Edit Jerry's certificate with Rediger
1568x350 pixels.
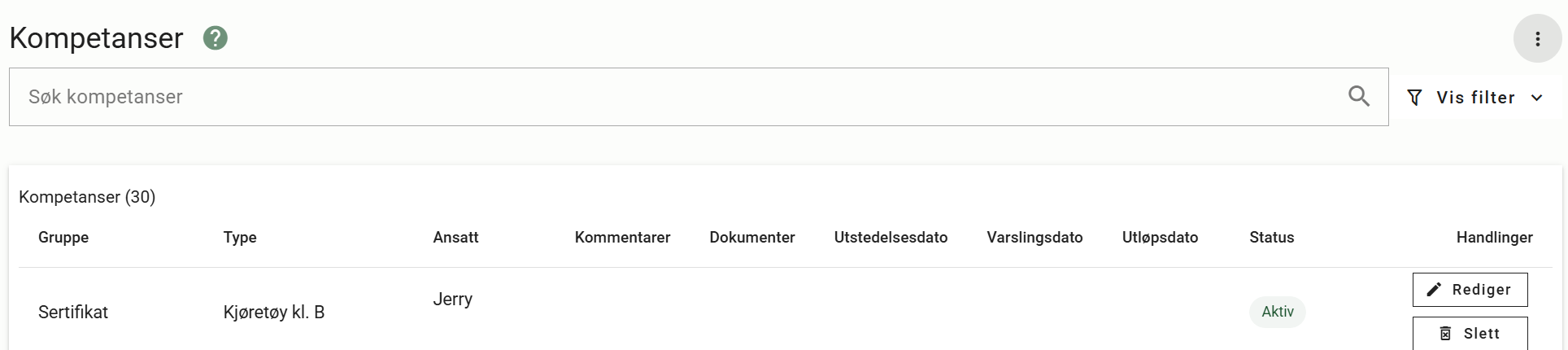pyautogui.click(x=1470, y=290)
